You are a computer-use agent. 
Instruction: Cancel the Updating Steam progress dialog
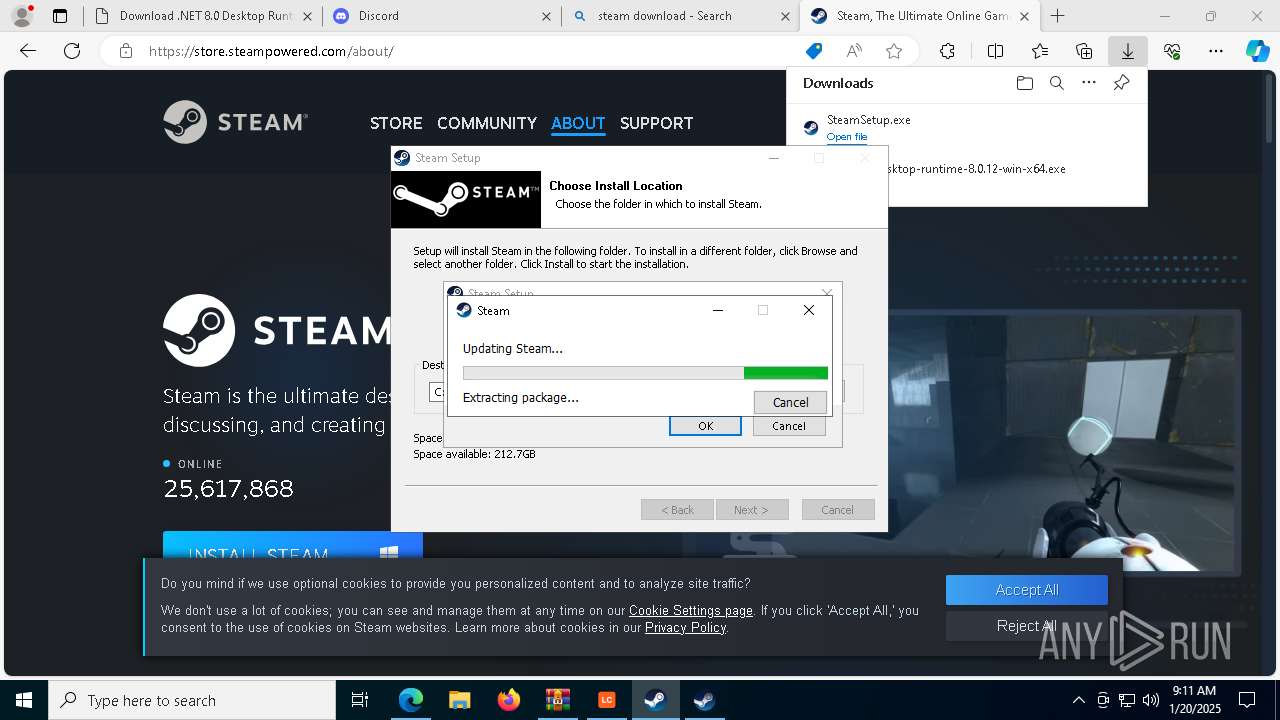point(790,402)
